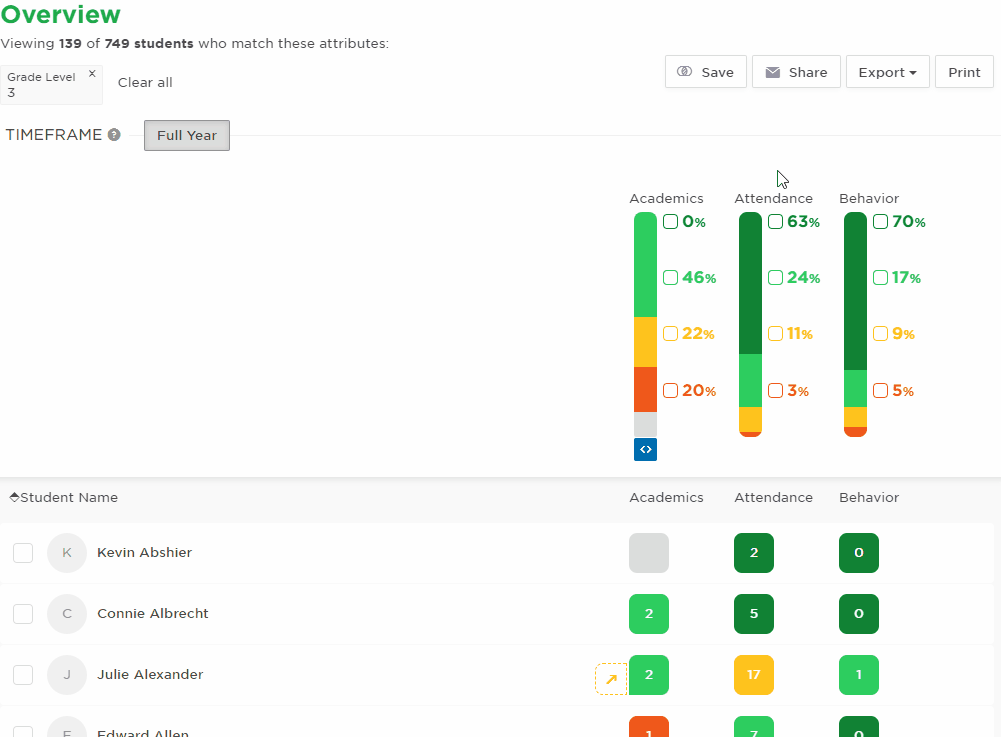Click the timeframe help question mark icon
This screenshot has width=1001, height=737.
pyautogui.click(x=114, y=135)
